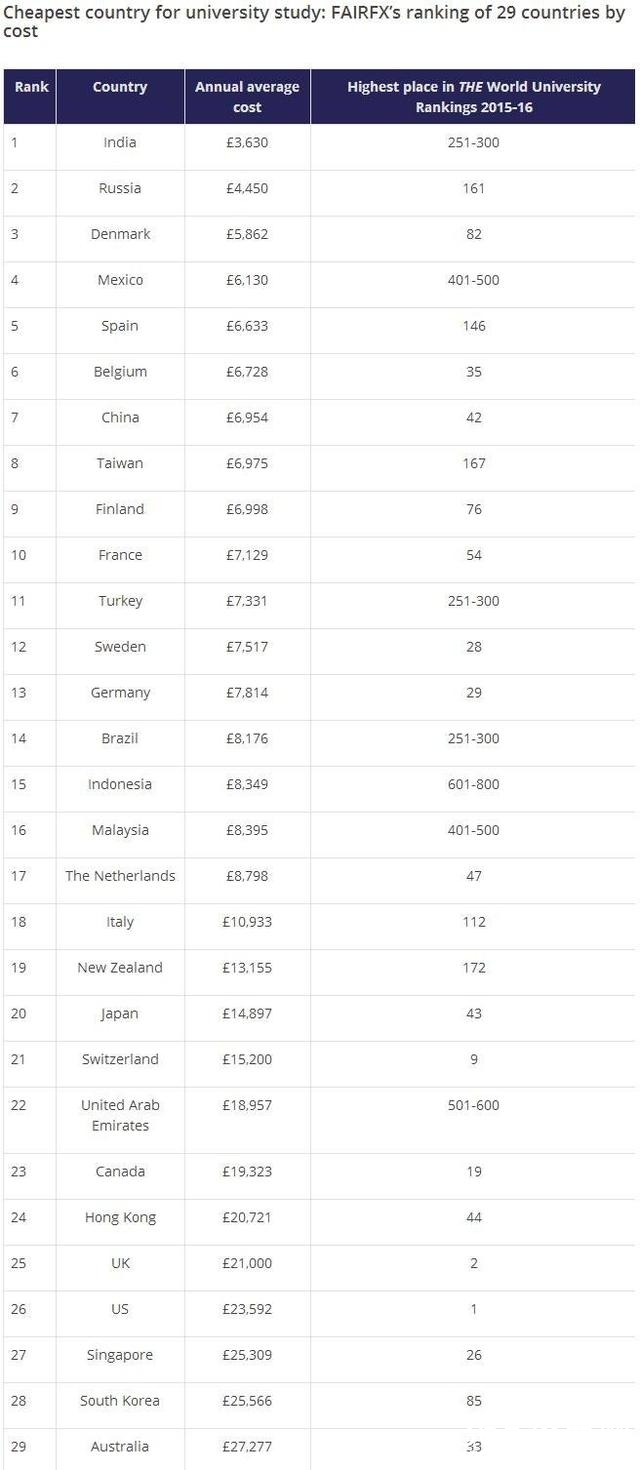
Task: Click the Highest place in THE rankings header
Action: click(474, 97)
